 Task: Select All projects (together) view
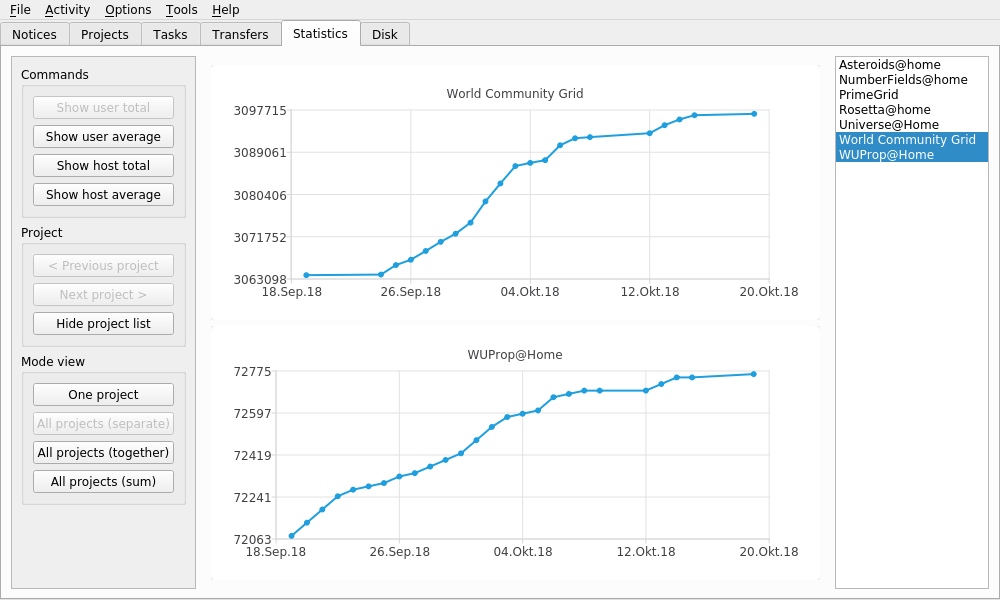point(103,453)
